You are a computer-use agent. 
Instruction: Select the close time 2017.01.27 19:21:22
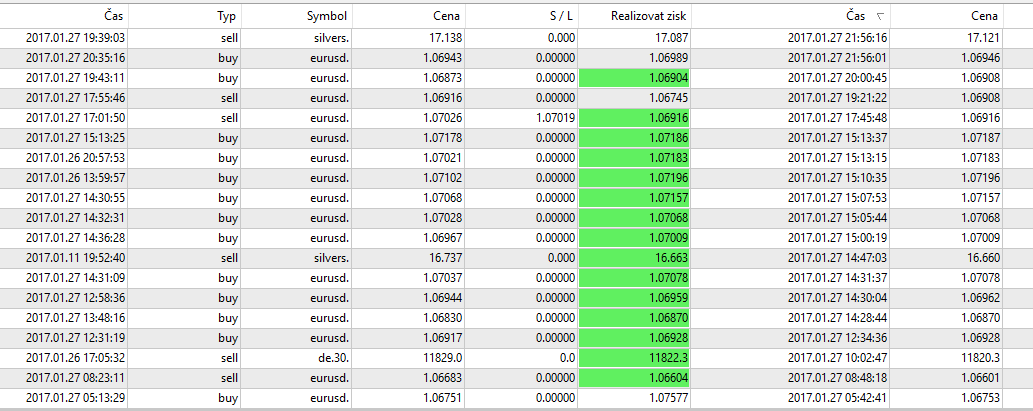[837, 99]
